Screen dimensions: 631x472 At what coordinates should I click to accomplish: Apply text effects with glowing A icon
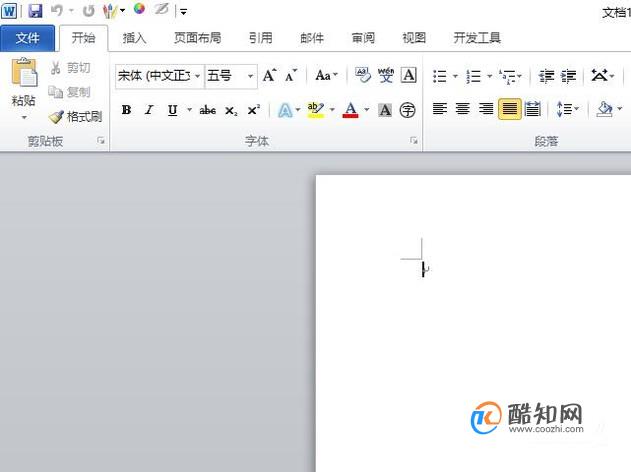click(x=285, y=110)
